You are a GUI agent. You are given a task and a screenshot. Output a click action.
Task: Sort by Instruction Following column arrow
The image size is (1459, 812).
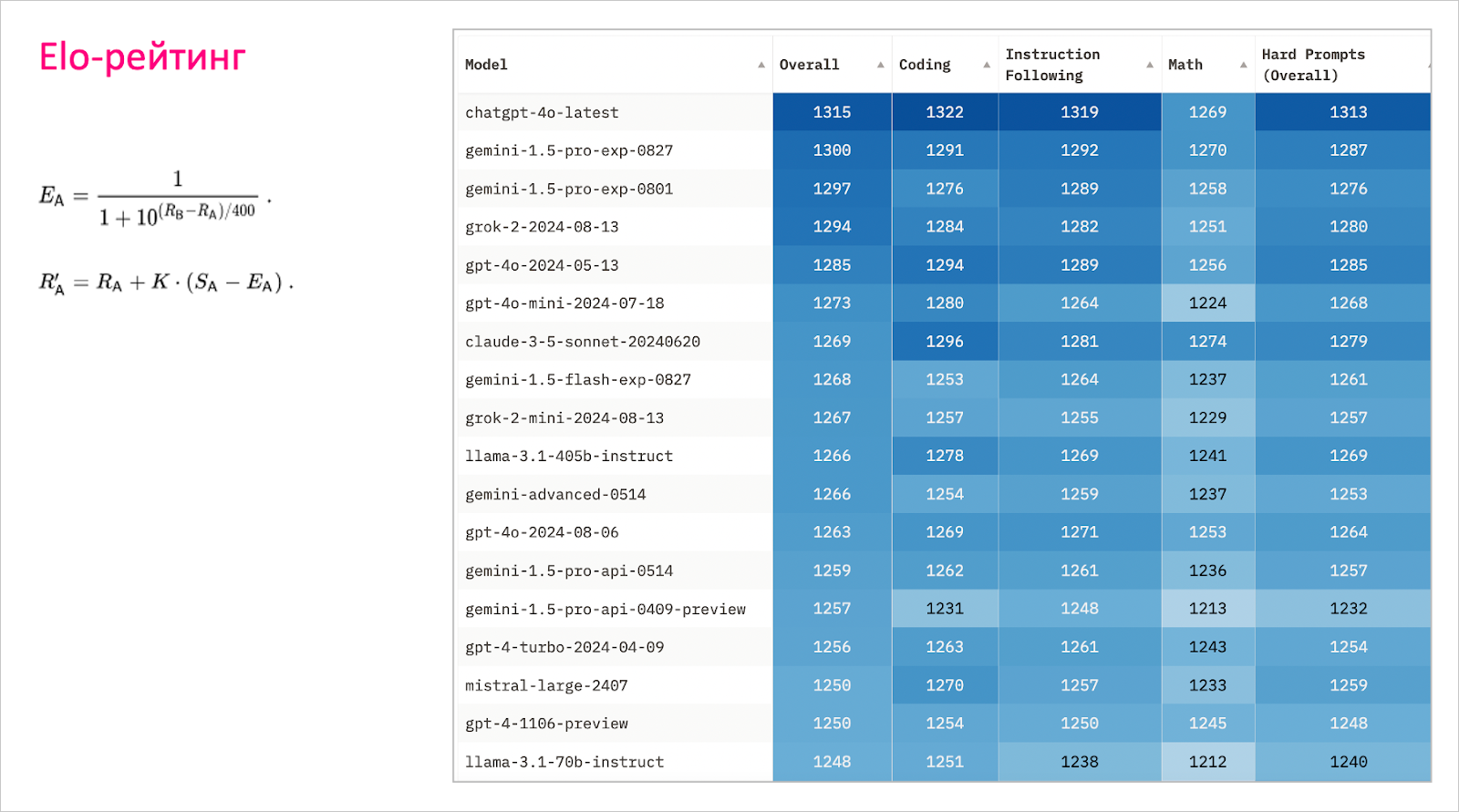click(1150, 65)
